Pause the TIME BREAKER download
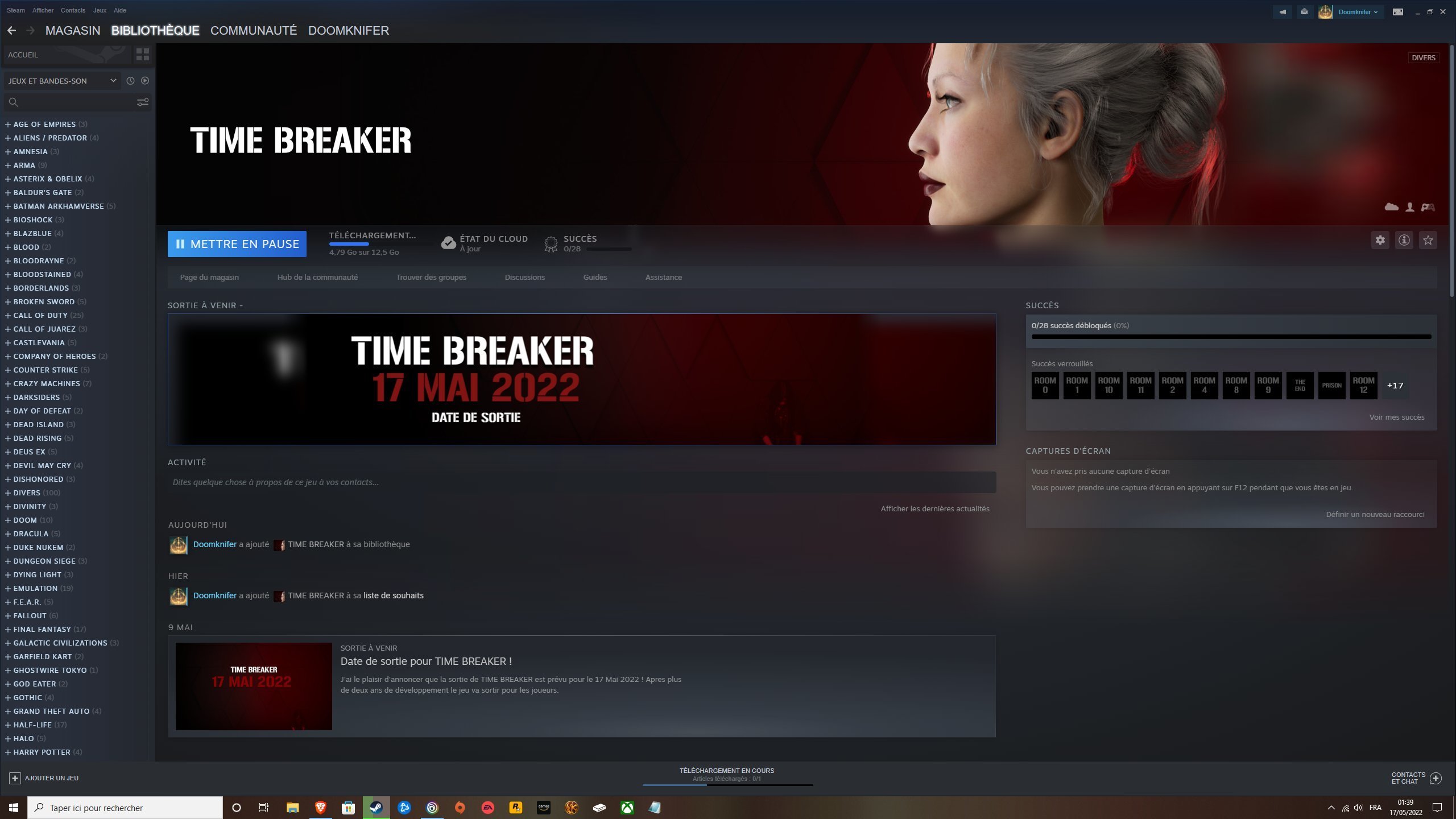Screen dimensions: 1456x819 tap(237, 244)
